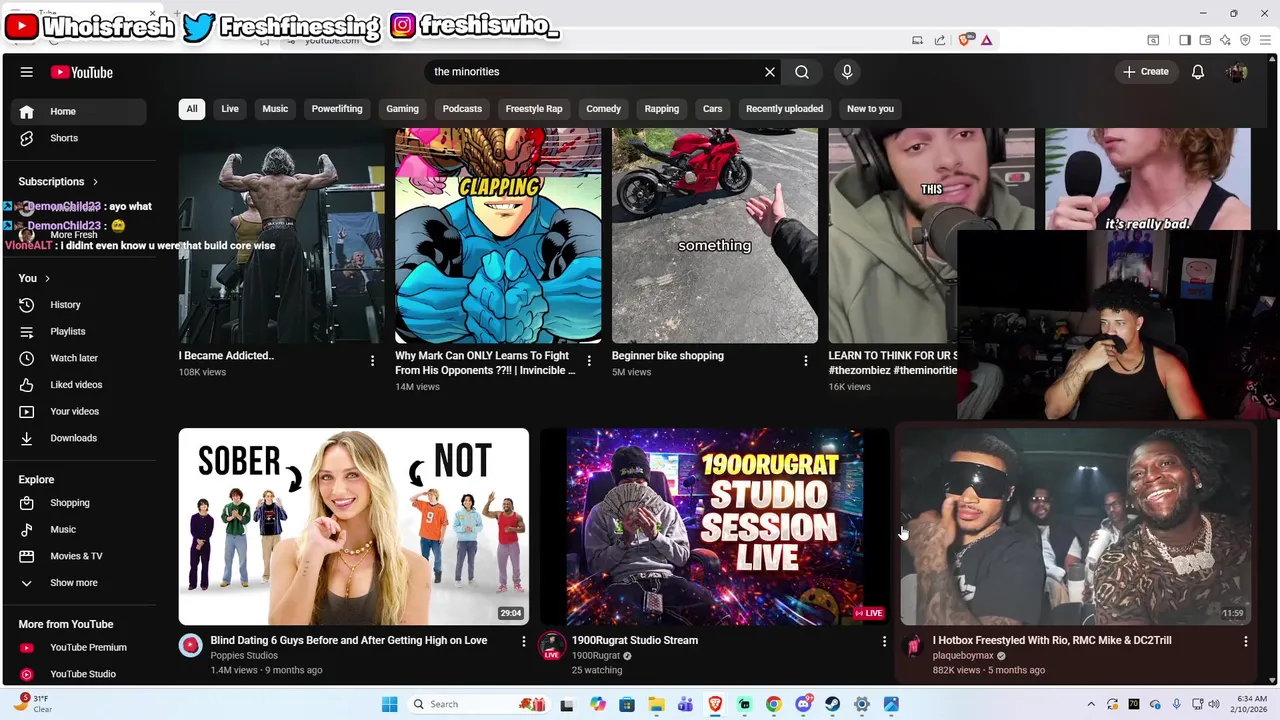Click the magnifier search button

802,72
